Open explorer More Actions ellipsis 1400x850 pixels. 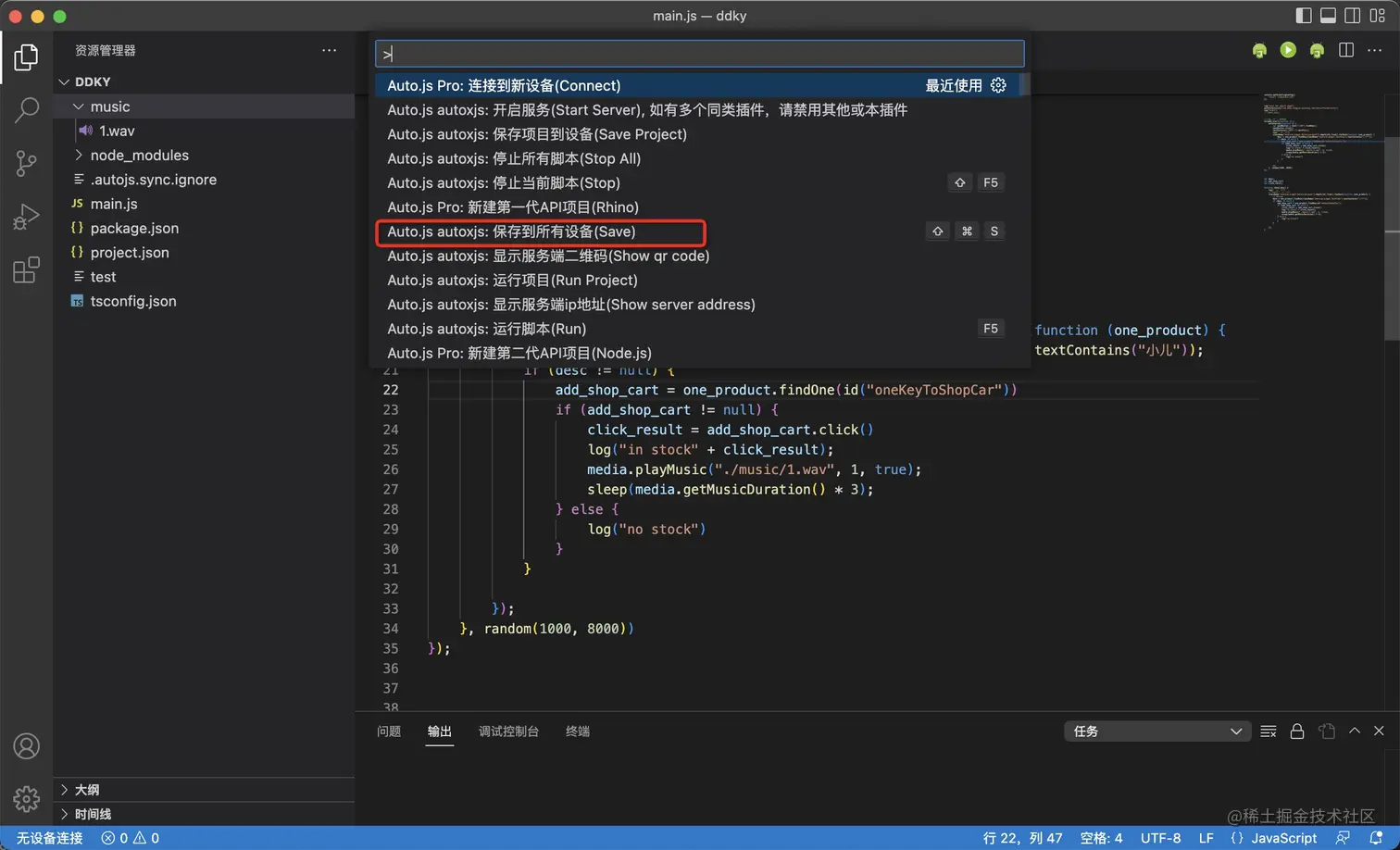coord(329,50)
